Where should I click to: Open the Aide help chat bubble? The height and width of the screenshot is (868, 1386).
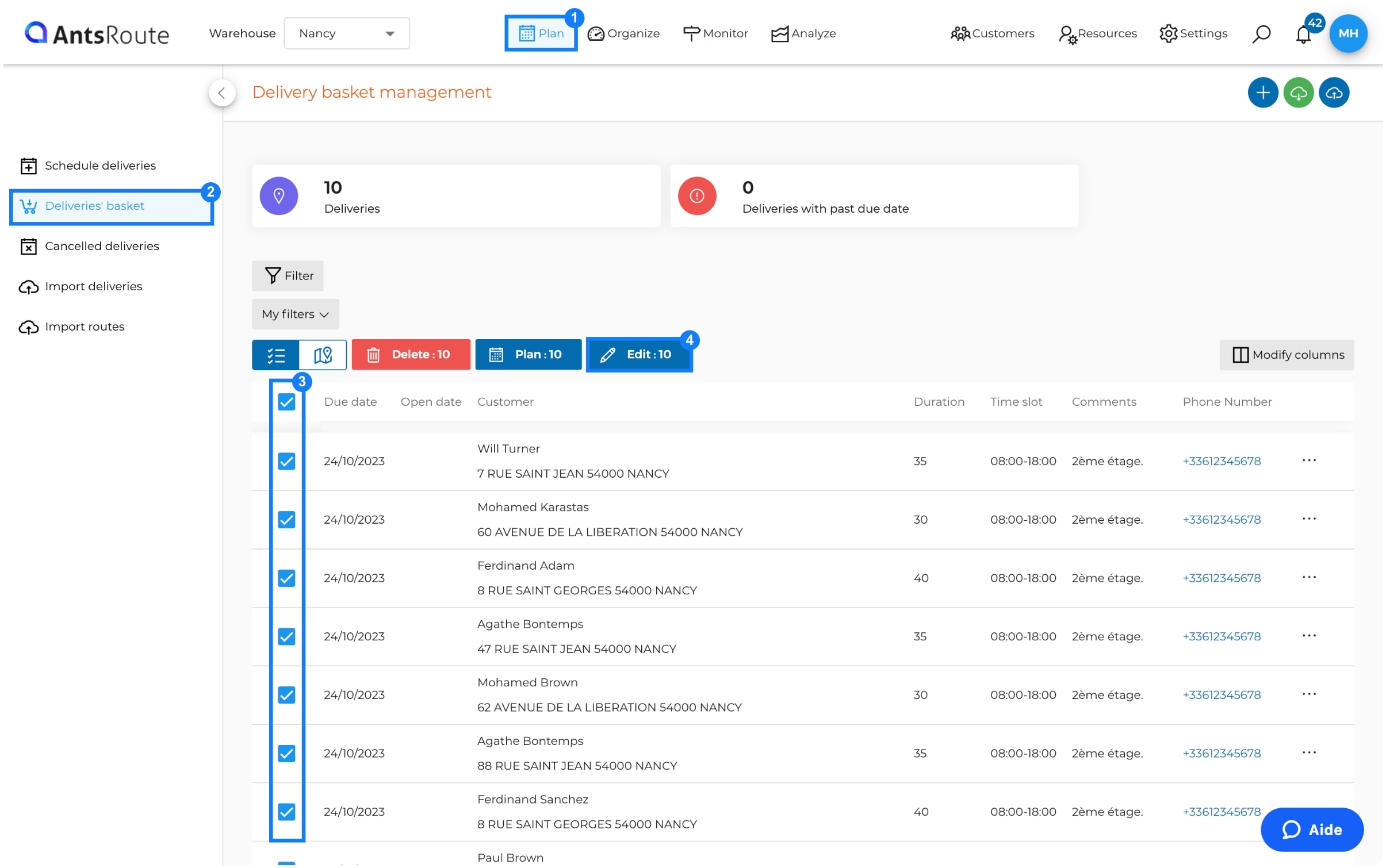[x=1312, y=829]
